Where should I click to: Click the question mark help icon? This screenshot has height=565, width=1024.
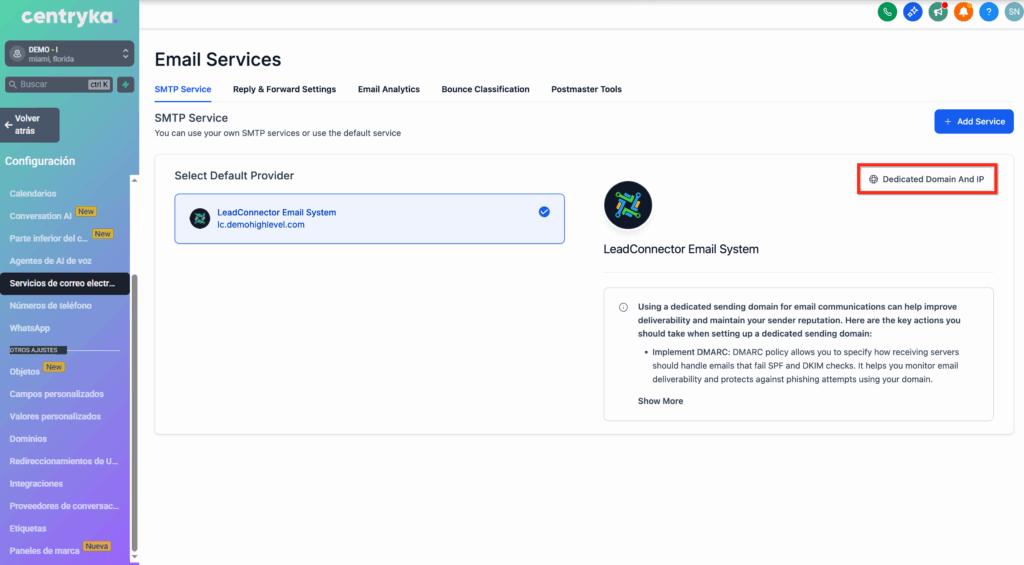click(988, 12)
